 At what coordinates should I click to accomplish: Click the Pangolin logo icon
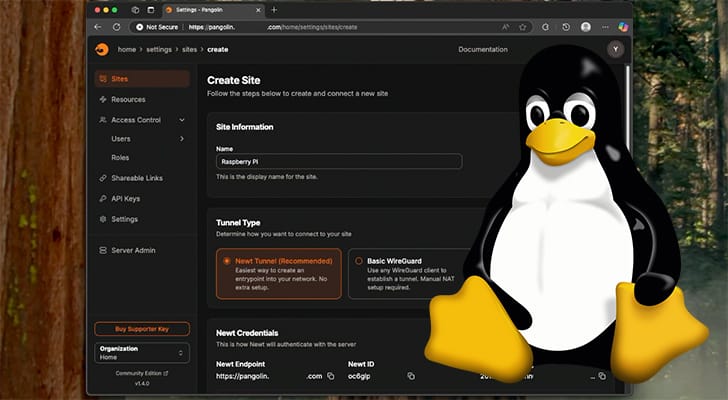[102, 49]
